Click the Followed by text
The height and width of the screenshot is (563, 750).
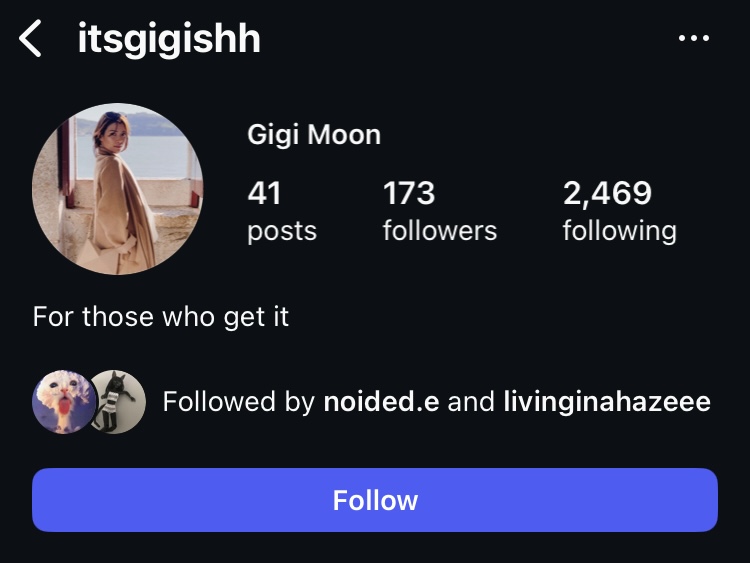[238, 401]
